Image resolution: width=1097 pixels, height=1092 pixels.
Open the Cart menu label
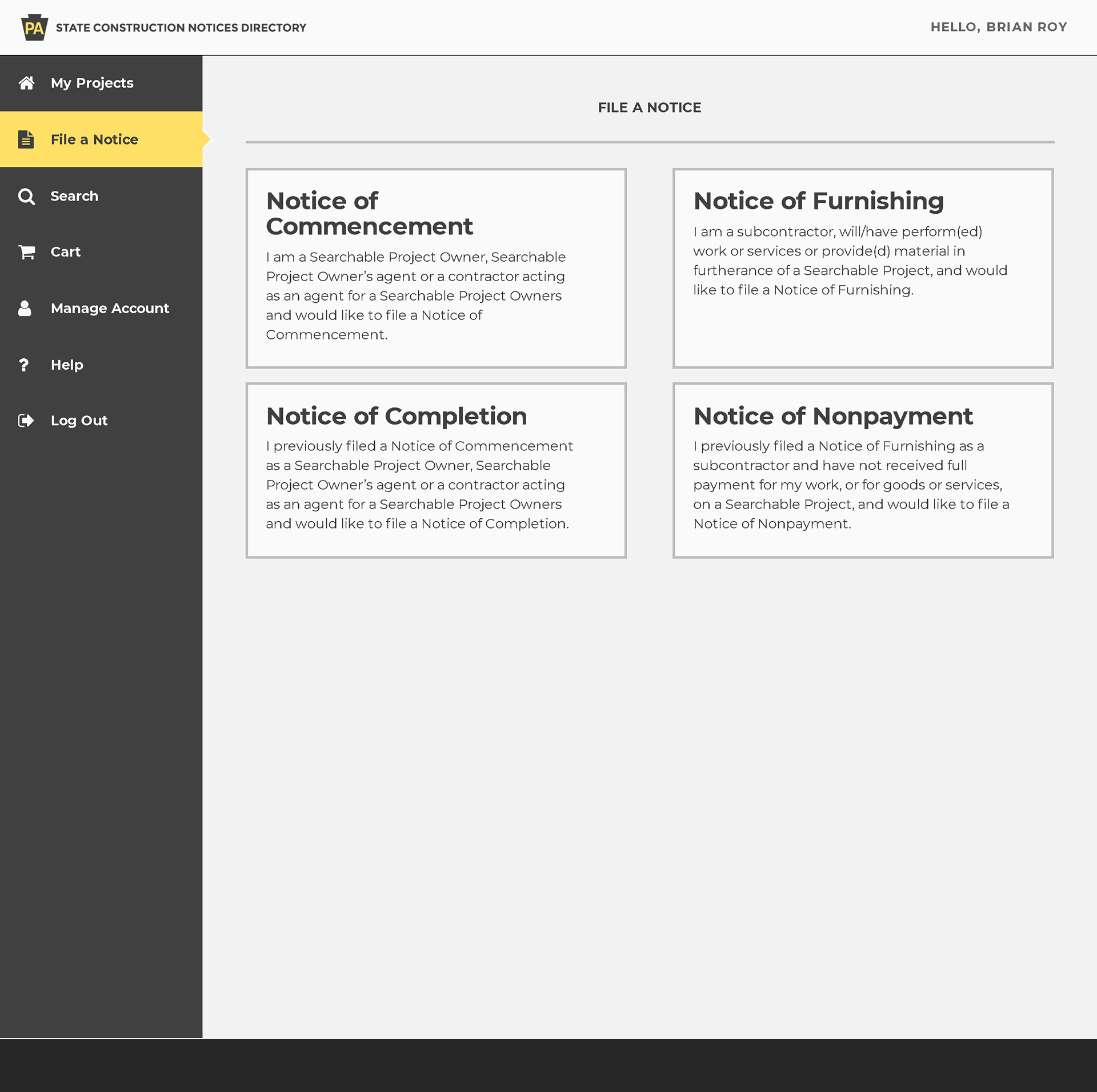tap(66, 252)
